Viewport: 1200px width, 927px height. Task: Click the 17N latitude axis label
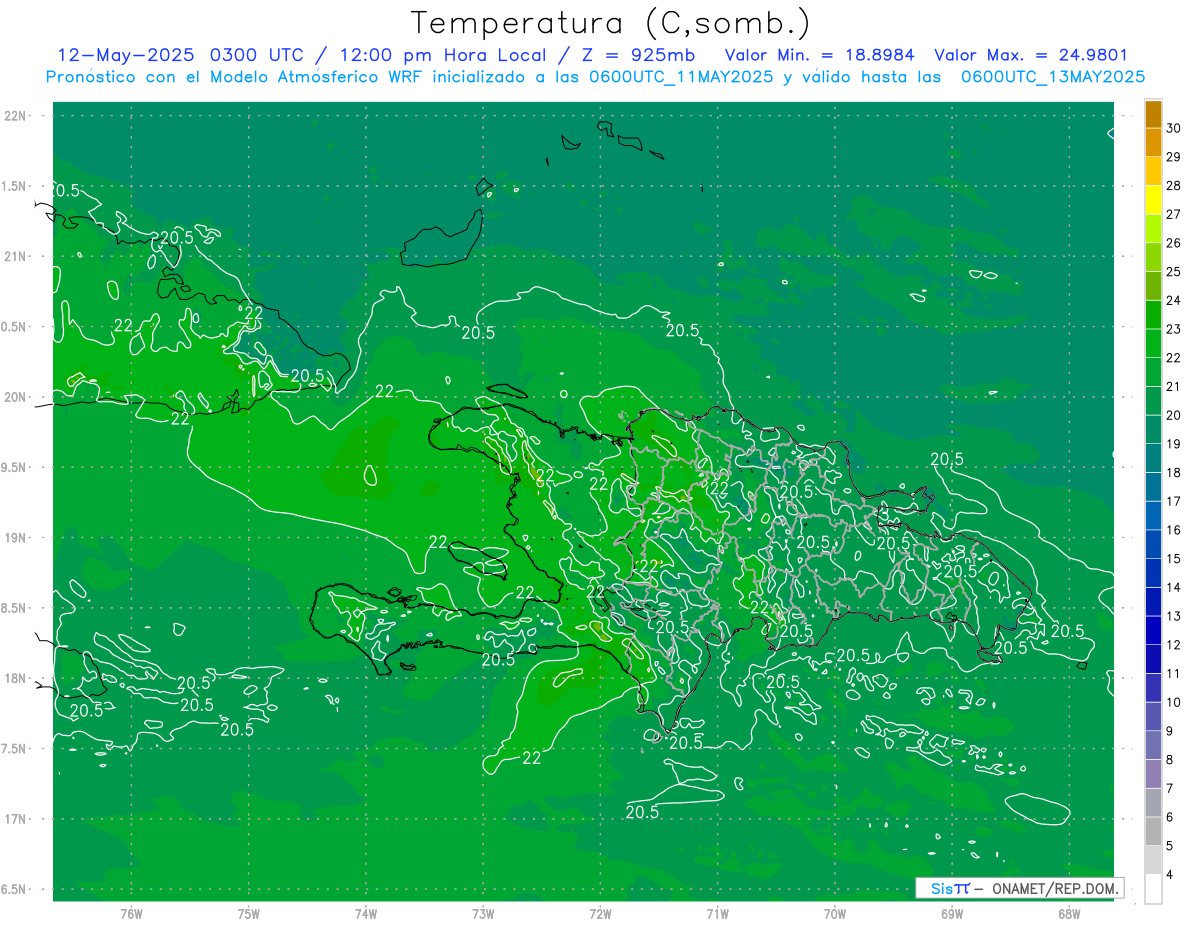coord(16,819)
